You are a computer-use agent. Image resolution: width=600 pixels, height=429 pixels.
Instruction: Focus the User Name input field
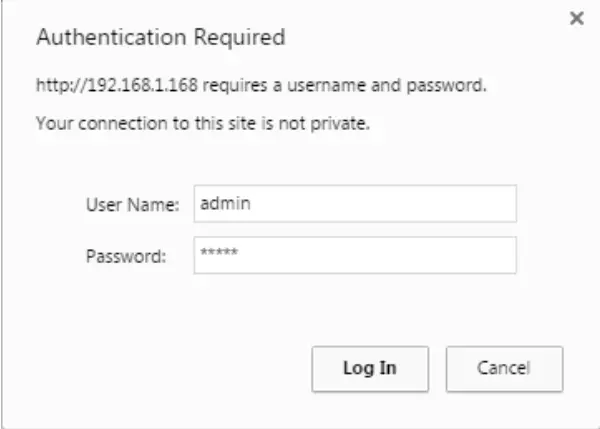pyautogui.click(x=354, y=204)
